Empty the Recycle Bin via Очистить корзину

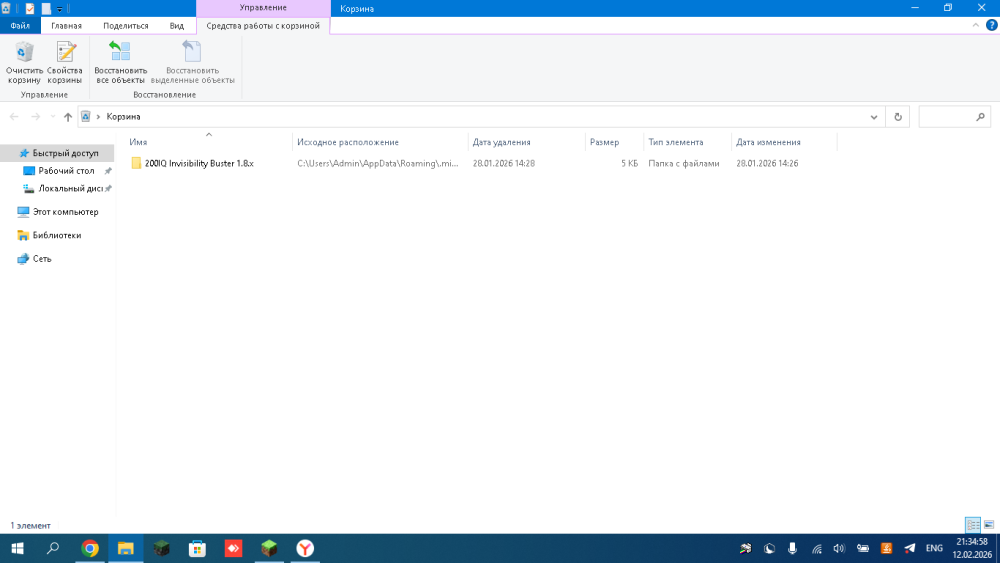click(24, 62)
